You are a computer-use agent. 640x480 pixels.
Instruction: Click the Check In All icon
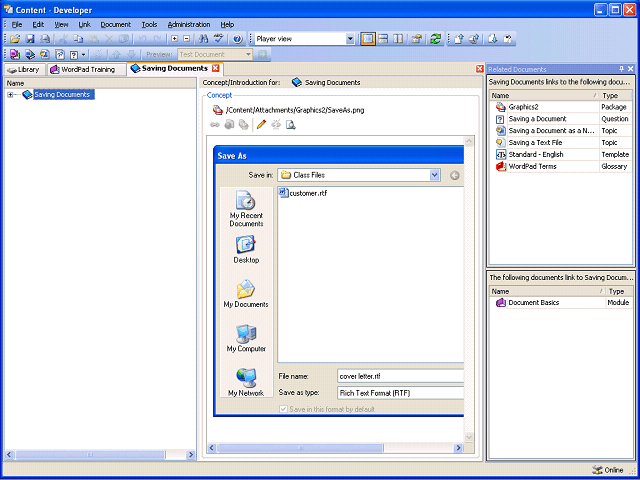(x=474, y=39)
